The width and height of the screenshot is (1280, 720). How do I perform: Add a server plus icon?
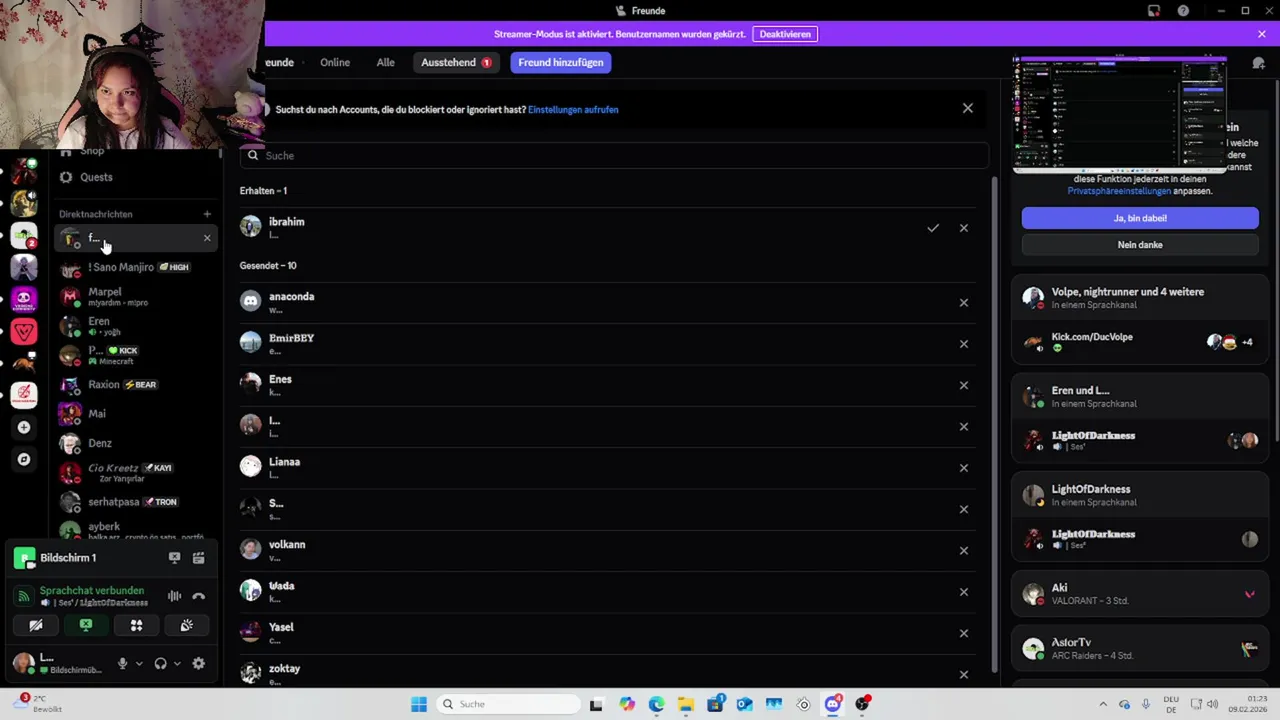(x=24, y=427)
